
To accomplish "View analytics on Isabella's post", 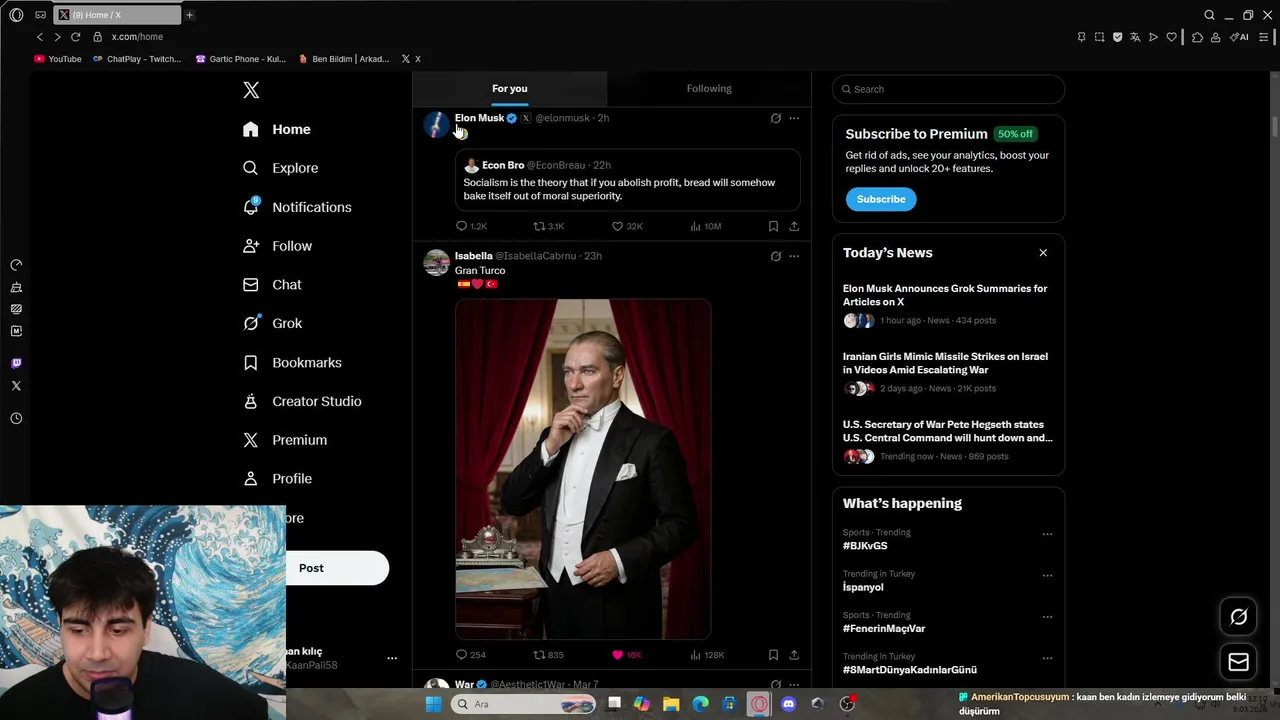I will tap(707, 655).
